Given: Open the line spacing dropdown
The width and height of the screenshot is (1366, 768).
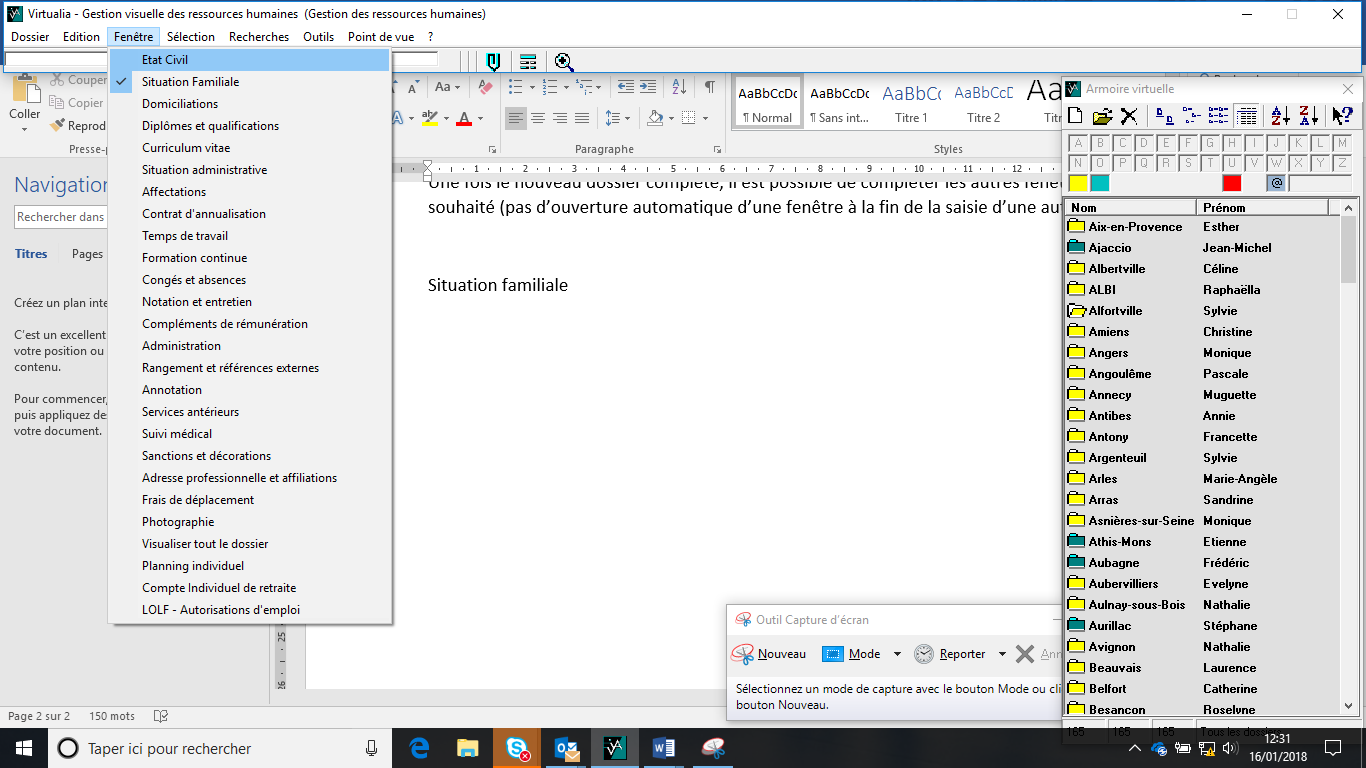Looking at the screenshot, I should coord(627,118).
